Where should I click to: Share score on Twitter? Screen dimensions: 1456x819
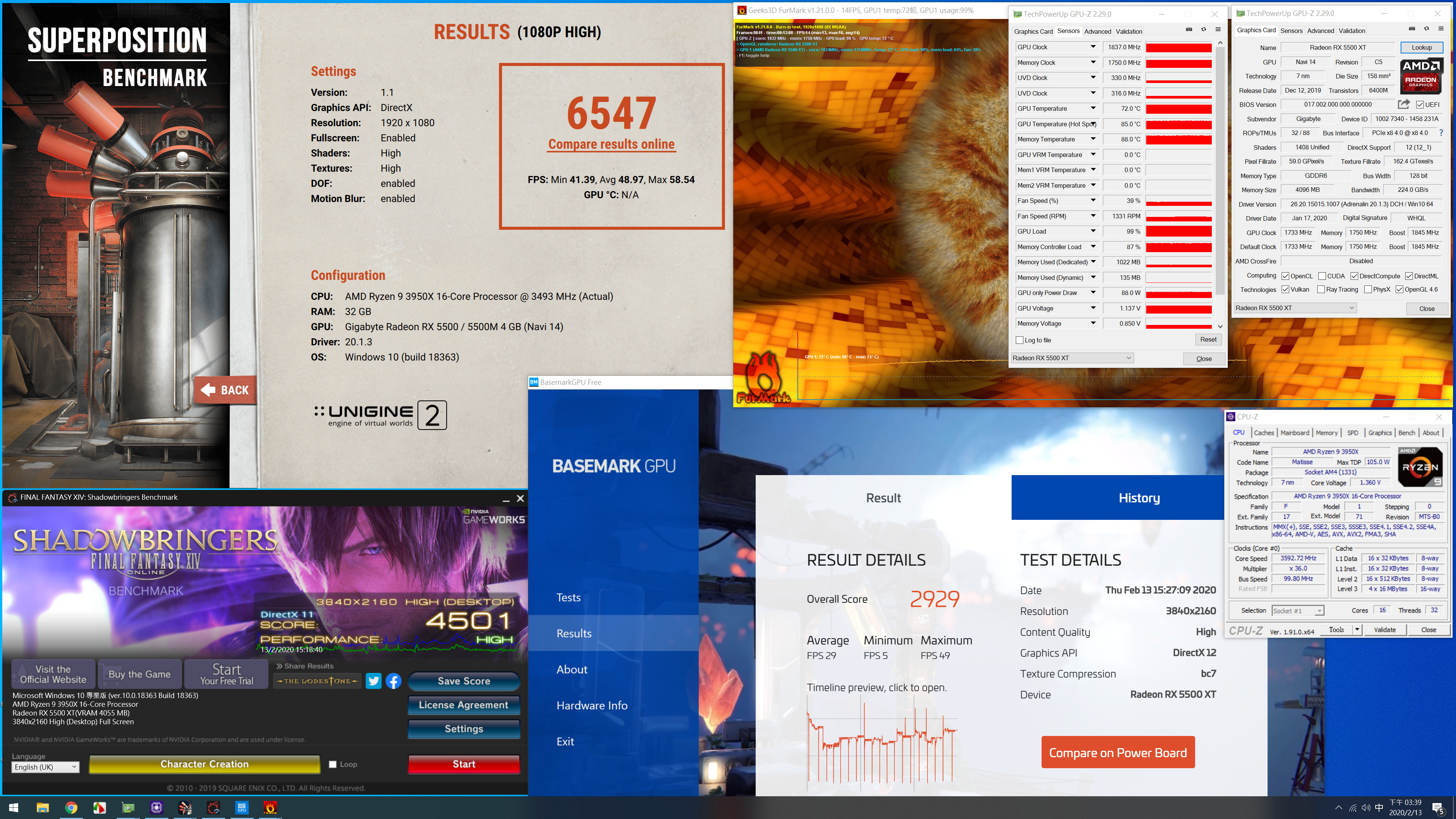click(373, 681)
